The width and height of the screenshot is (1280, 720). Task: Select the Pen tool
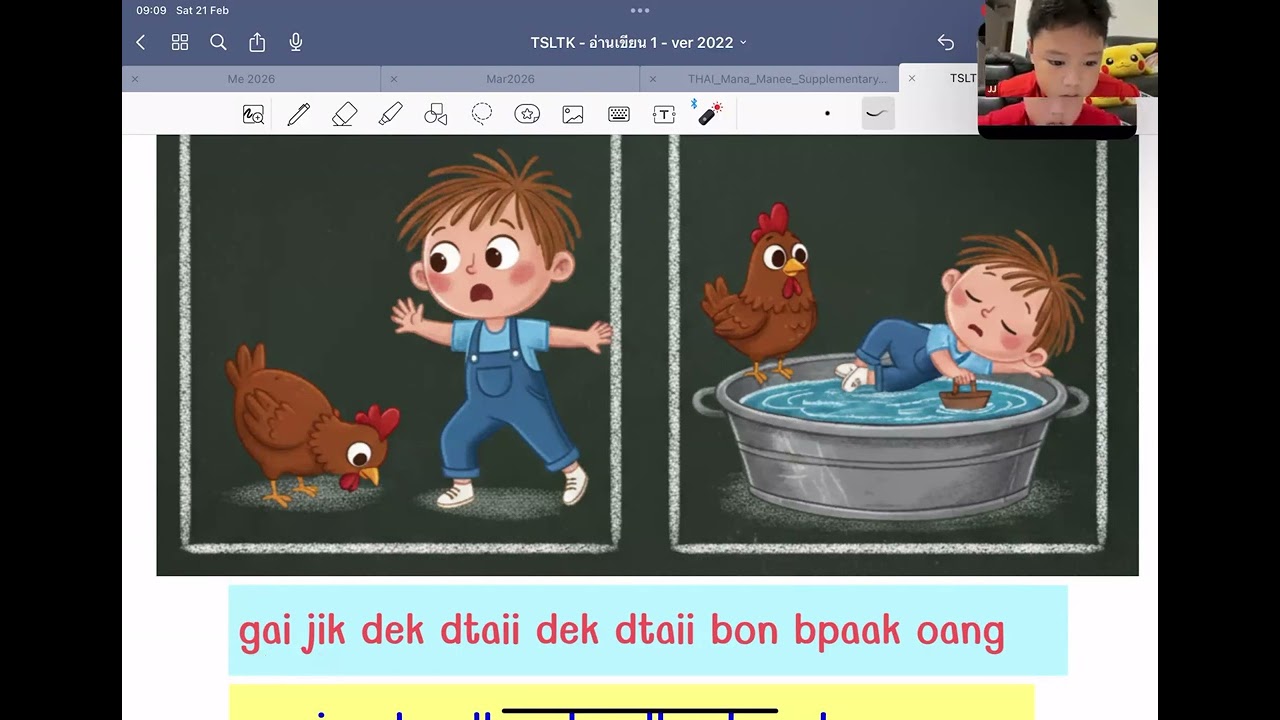(298, 114)
